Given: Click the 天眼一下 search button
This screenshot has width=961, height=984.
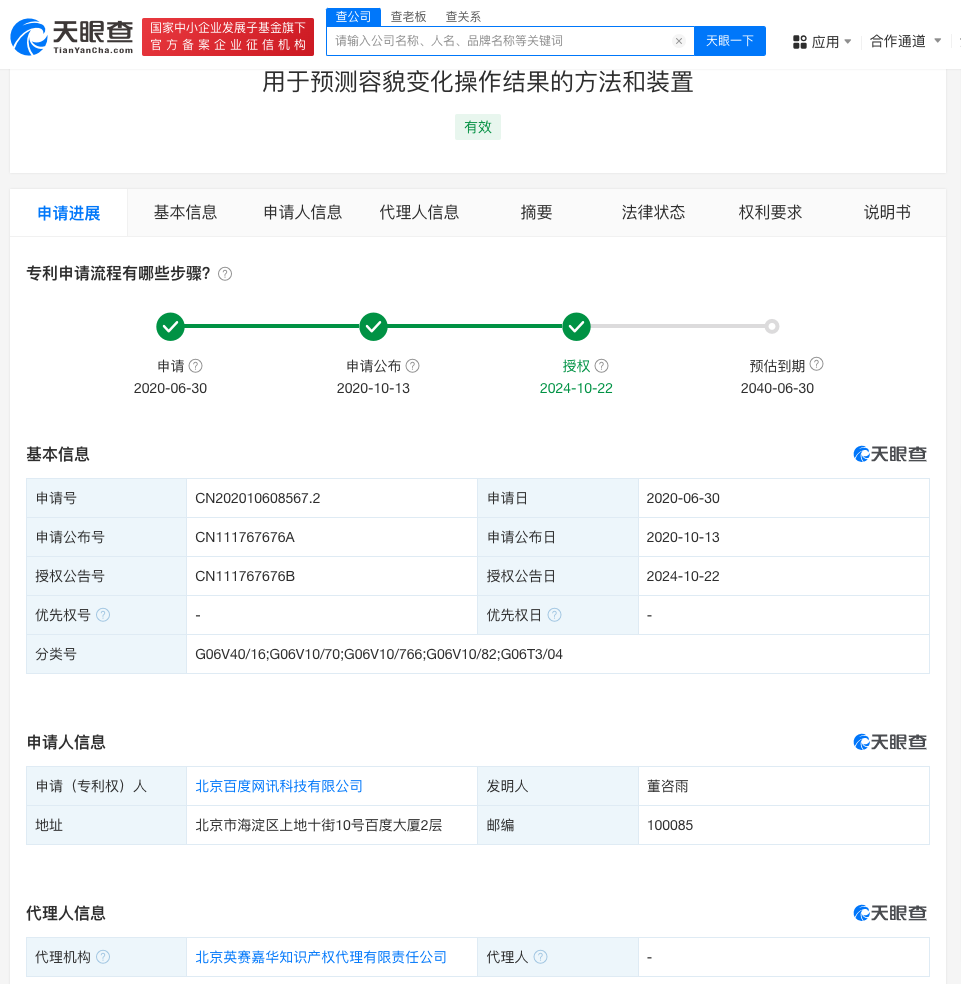Looking at the screenshot, I should pos(729,41).
